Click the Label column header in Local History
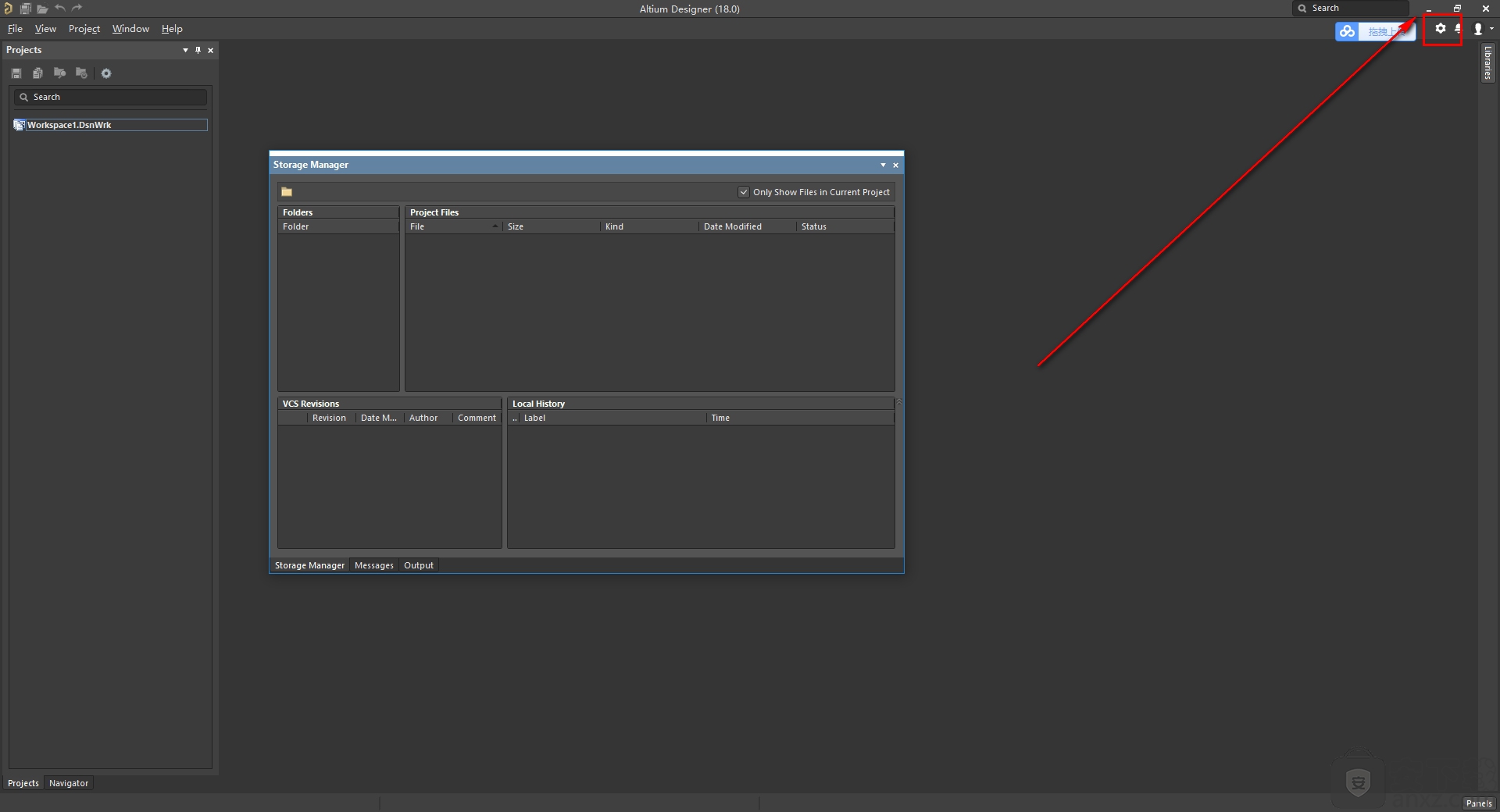Viewport: 1500px width, 812px height. pyautogui.click(x=613, y=418)
